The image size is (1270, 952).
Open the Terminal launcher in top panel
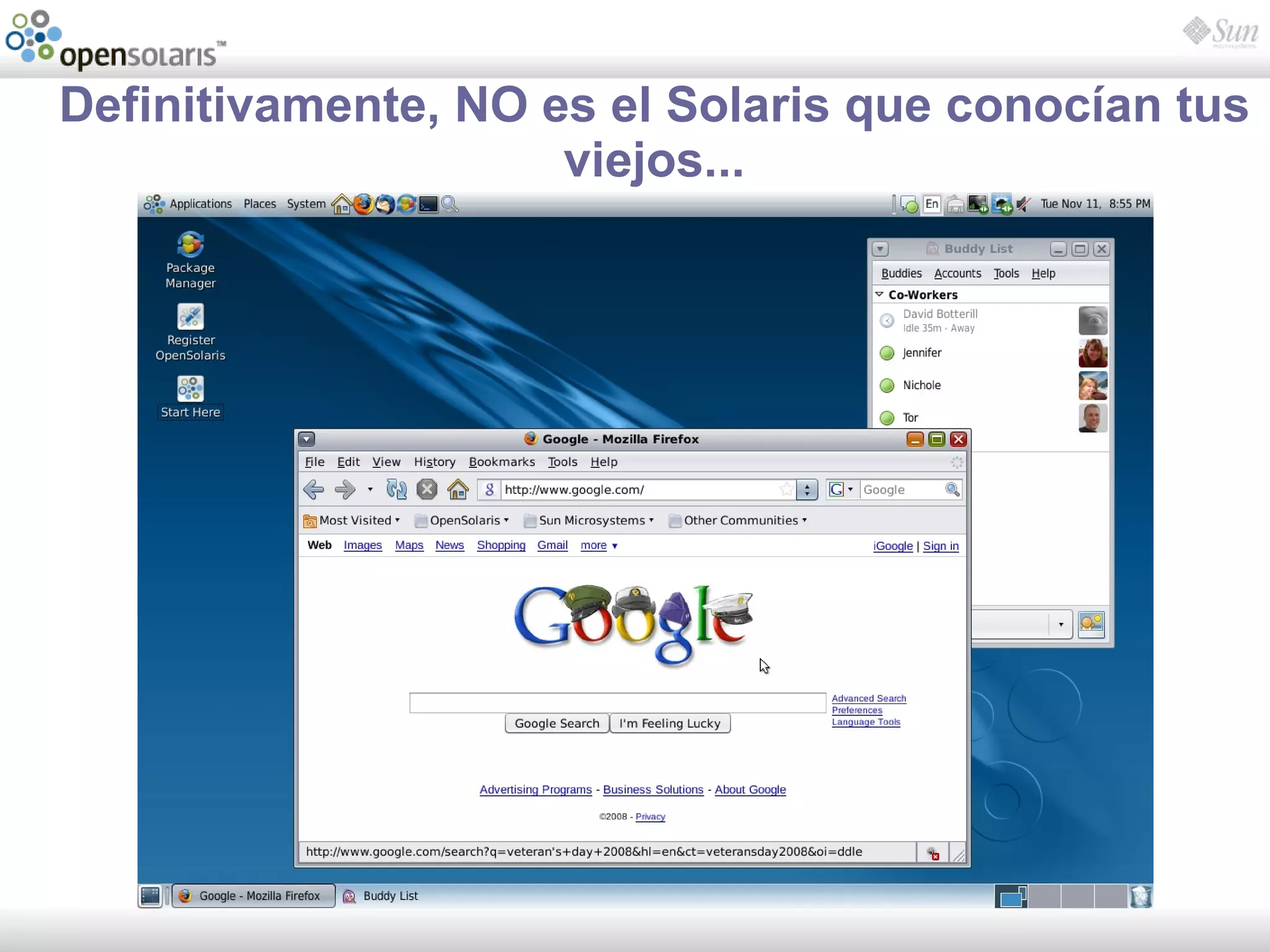(x=428, y=204)
